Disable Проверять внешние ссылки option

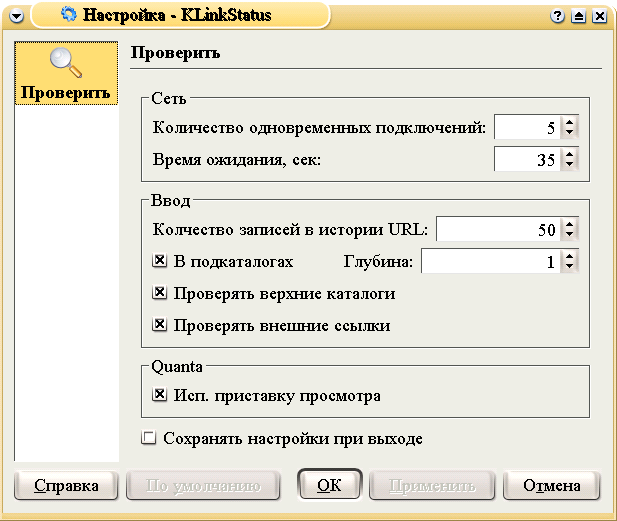pyautogui.click(x=158, y=325)
